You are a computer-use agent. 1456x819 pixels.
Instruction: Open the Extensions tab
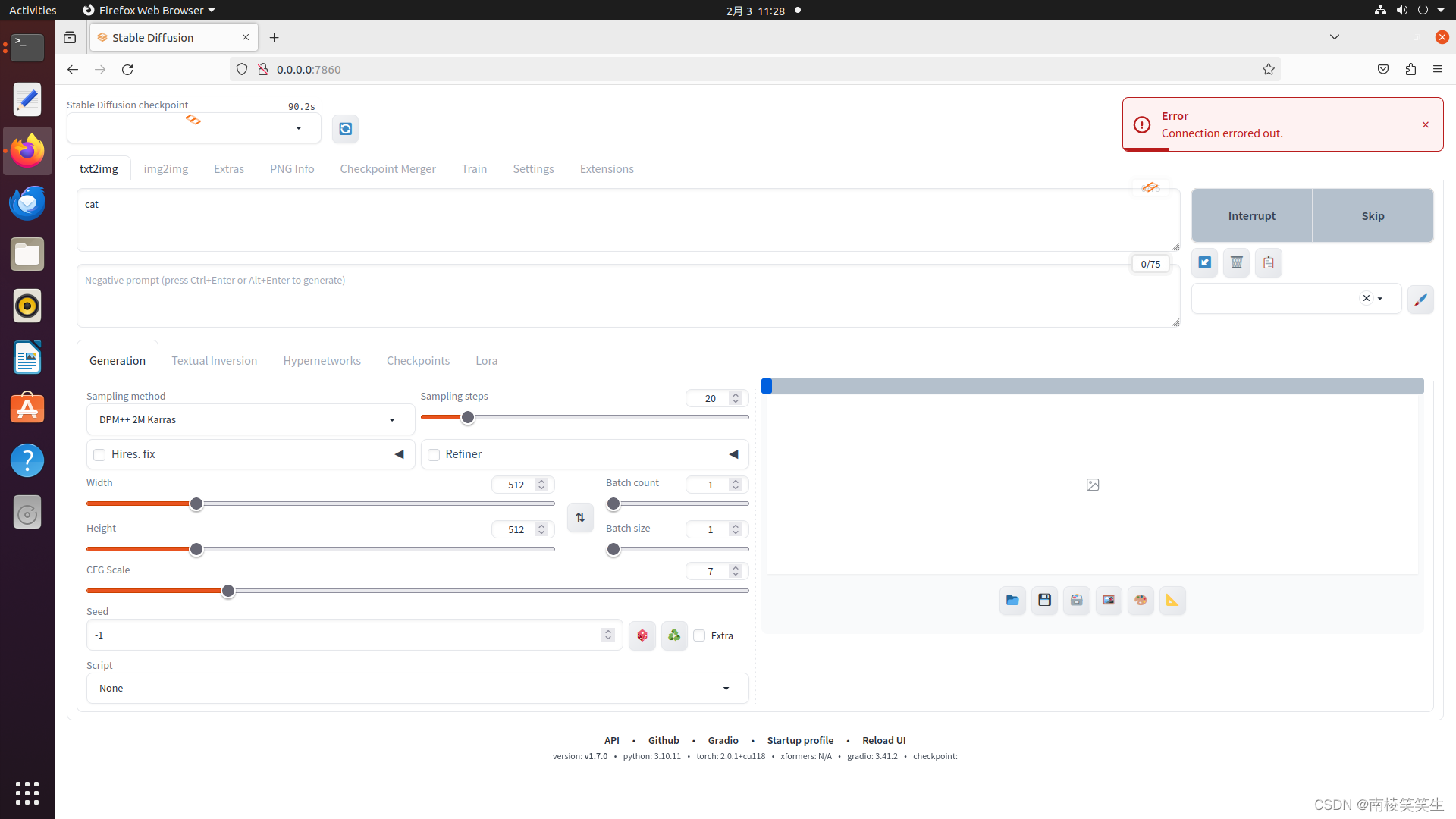point(607,168)
